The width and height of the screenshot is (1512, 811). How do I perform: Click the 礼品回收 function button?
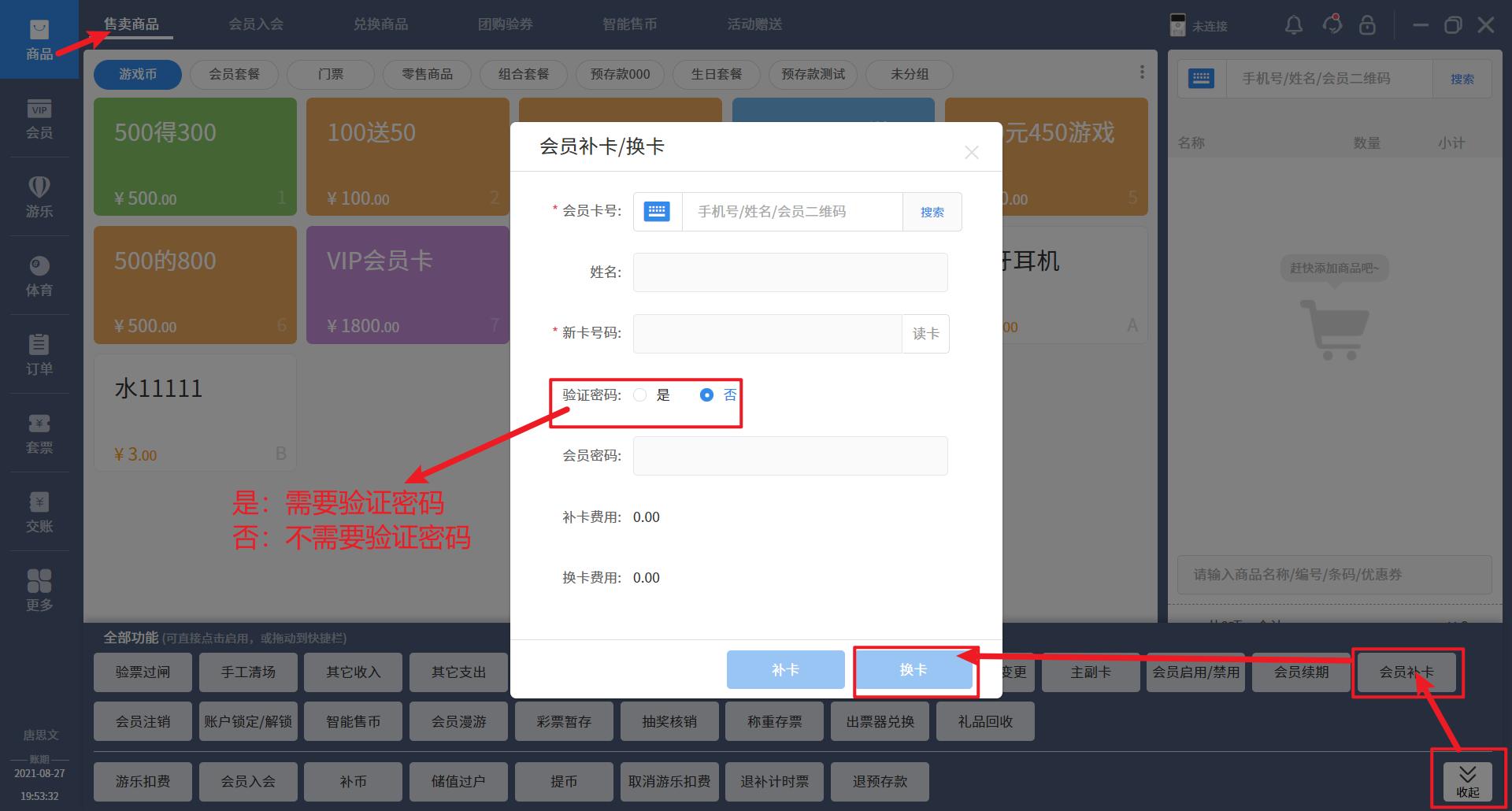tap(985, 721)
